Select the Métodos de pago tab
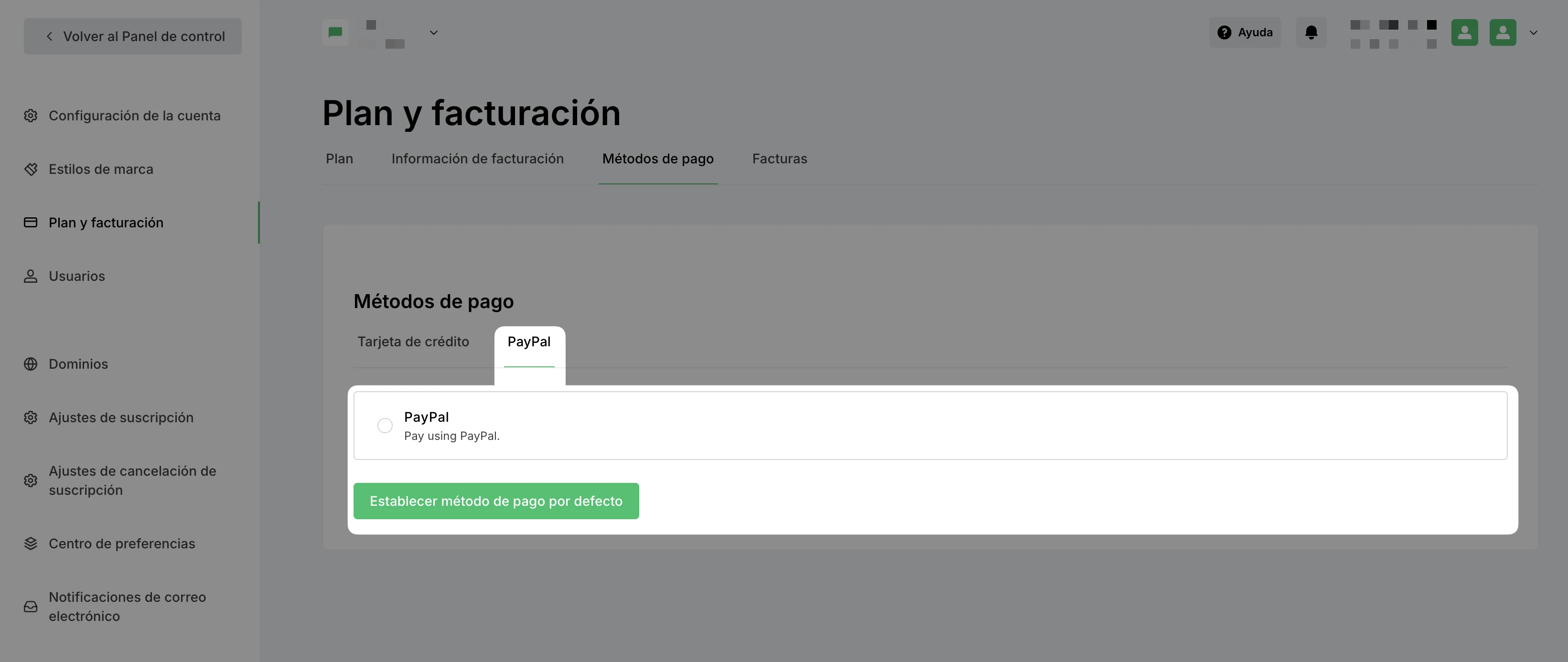This screenshot has width=1568, height=662. click(x=658, y=159)
